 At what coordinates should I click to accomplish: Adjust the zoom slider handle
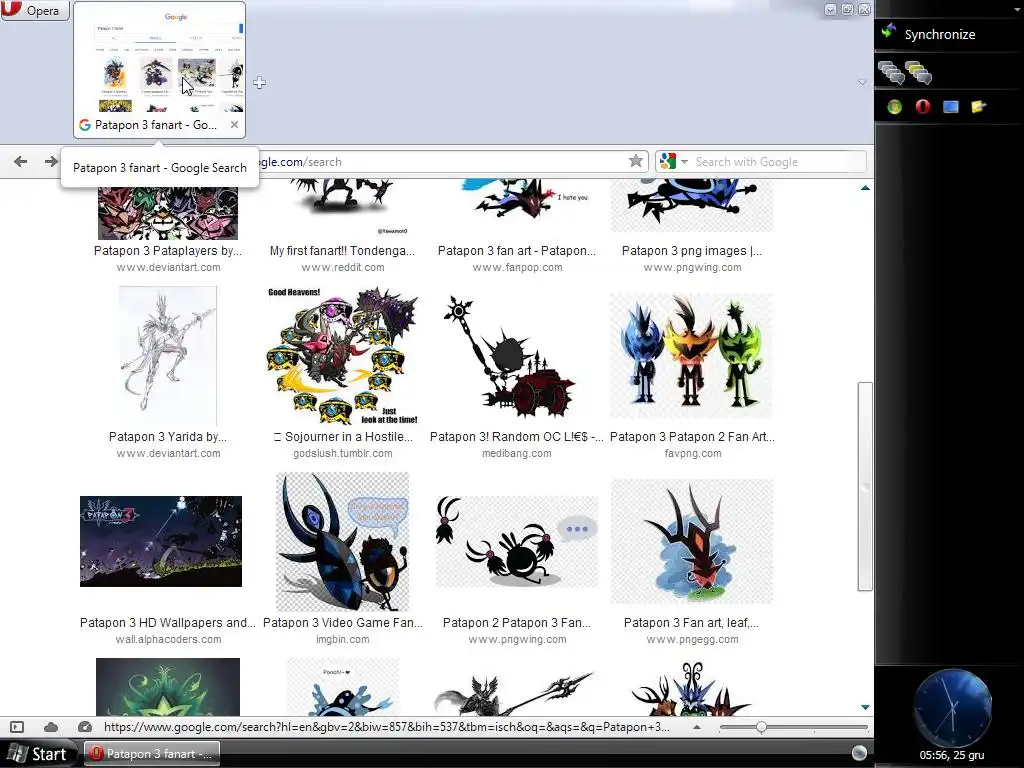click(x=761, y=727)
